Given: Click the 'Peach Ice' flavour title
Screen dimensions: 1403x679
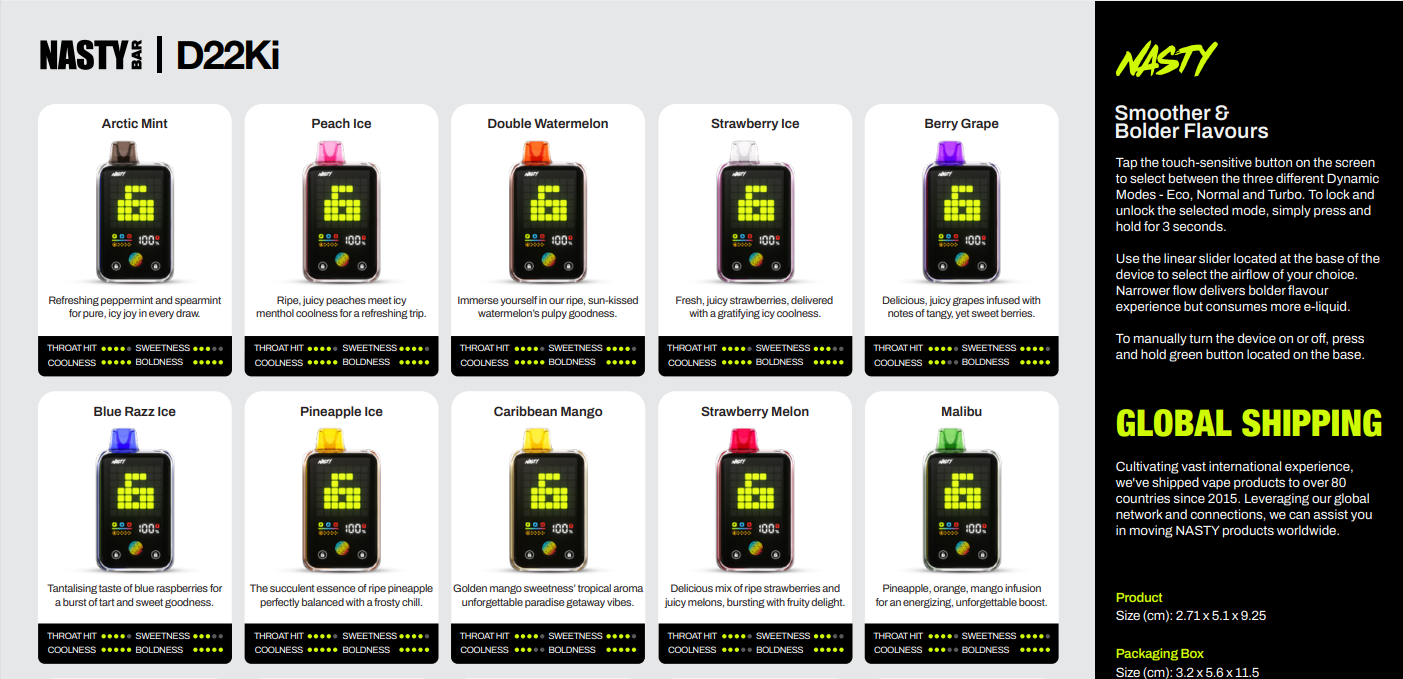Looking at the screenshot, I should (341, 124).
